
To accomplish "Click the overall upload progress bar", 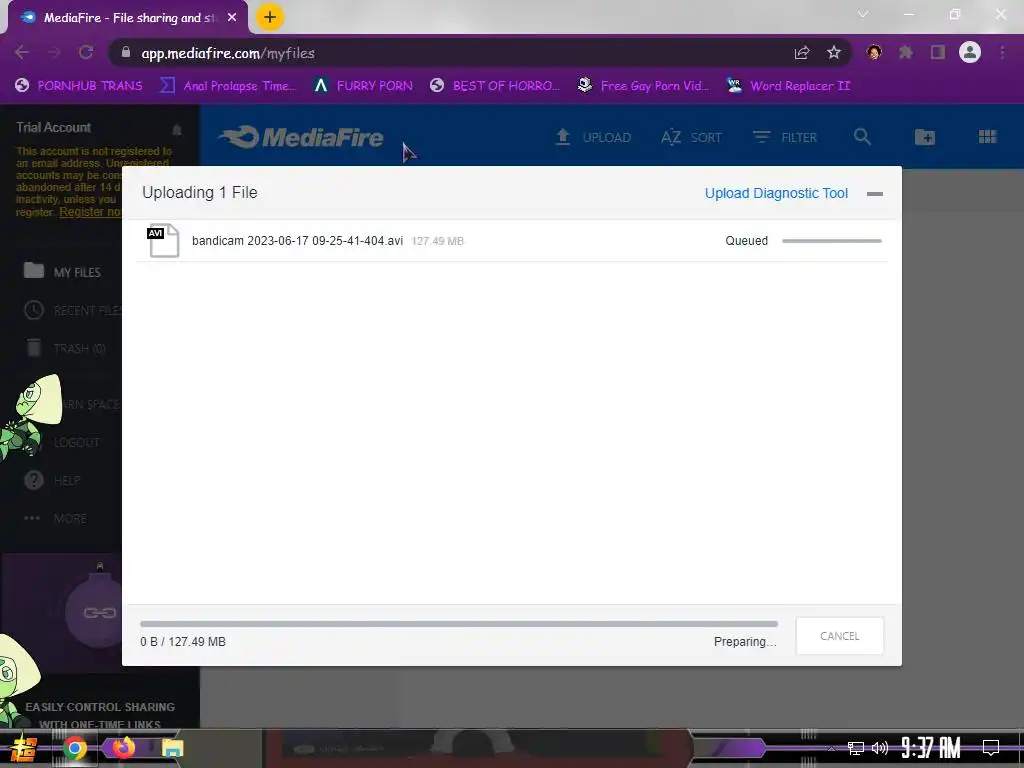I will [x=458, y=624].
